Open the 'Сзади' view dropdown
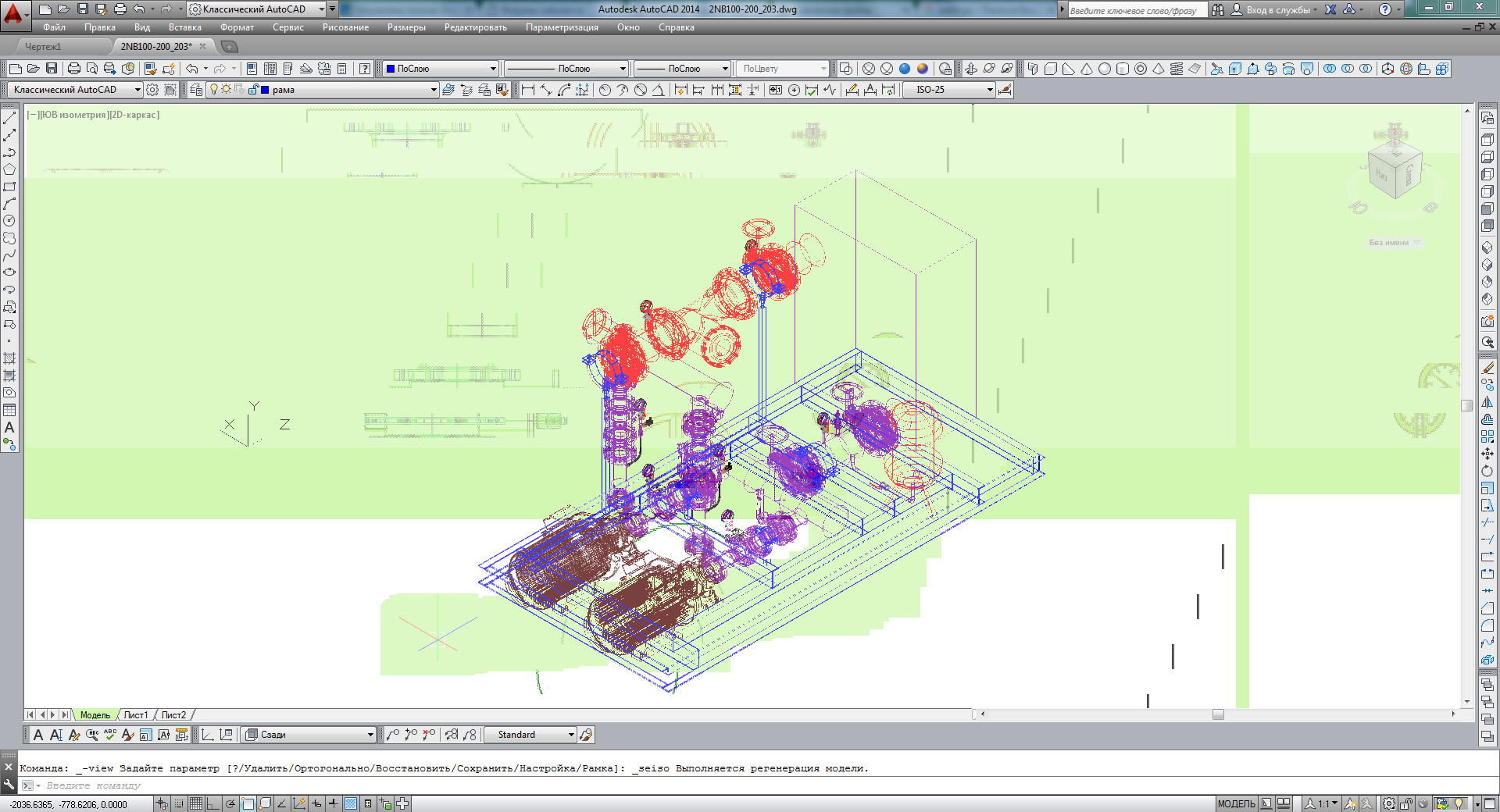 [x=309, y=735]
